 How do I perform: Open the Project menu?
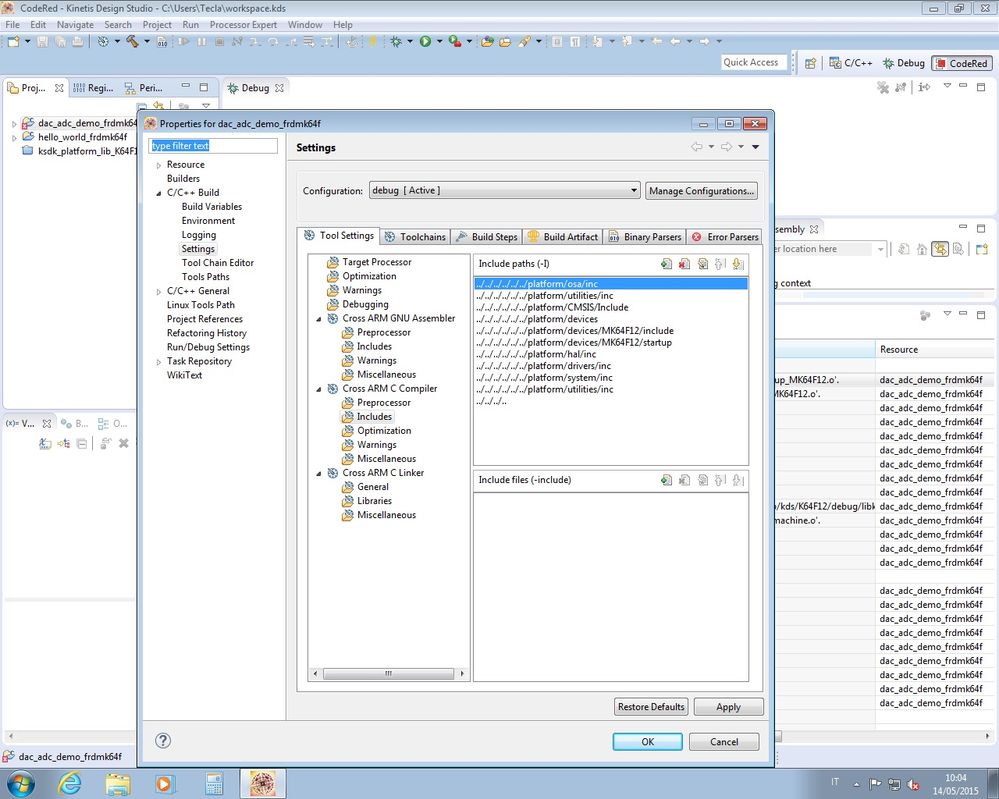[157, 25]
